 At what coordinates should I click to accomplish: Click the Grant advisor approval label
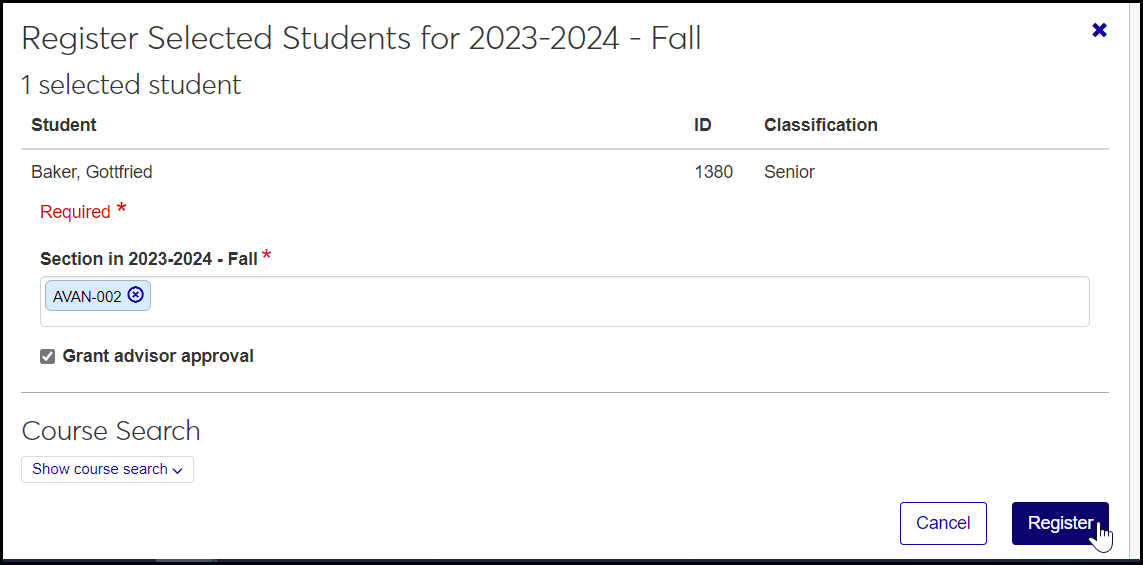158,356
